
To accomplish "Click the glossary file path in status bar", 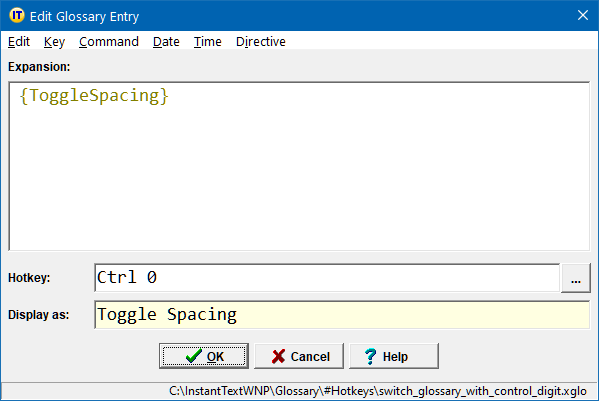I will pyautogui.click(x=377, y=391).
